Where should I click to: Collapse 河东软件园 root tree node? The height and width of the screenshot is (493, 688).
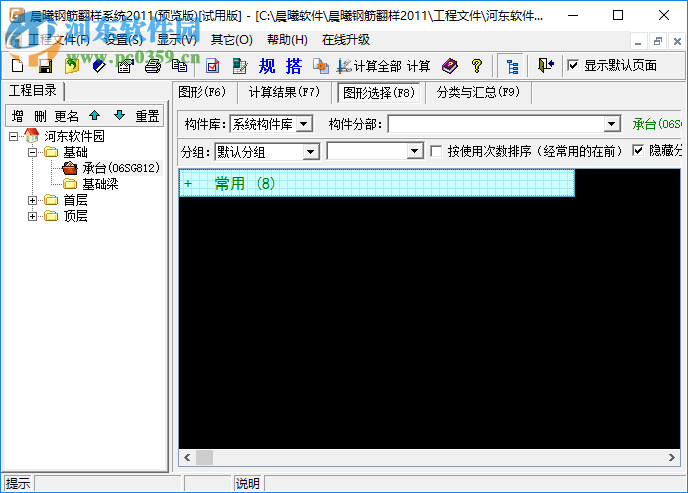14,136
